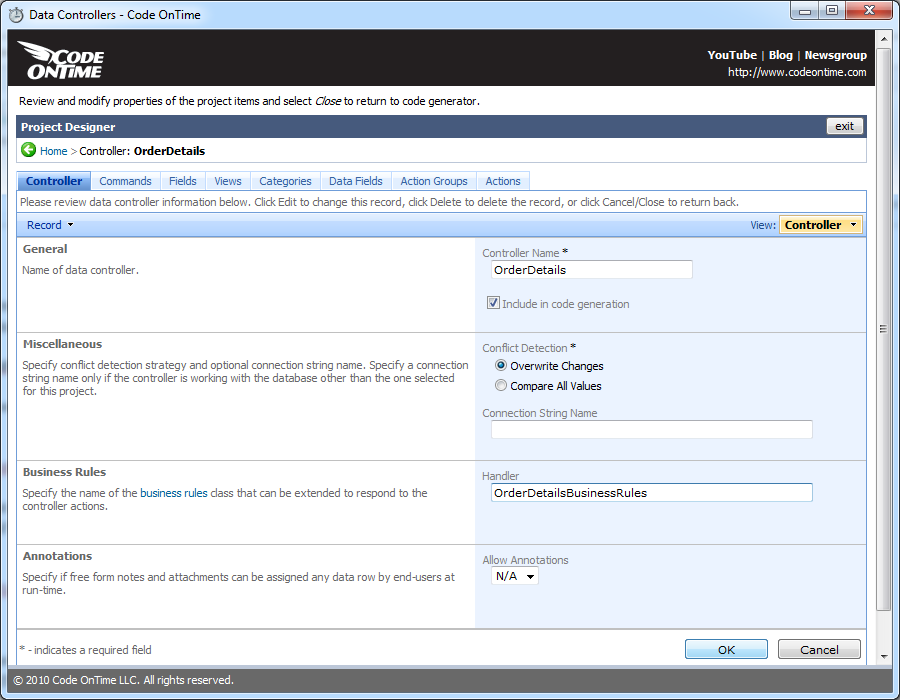Switch to the Data Fields tab
The image size is (900, 700).
[x=355, y=181]
